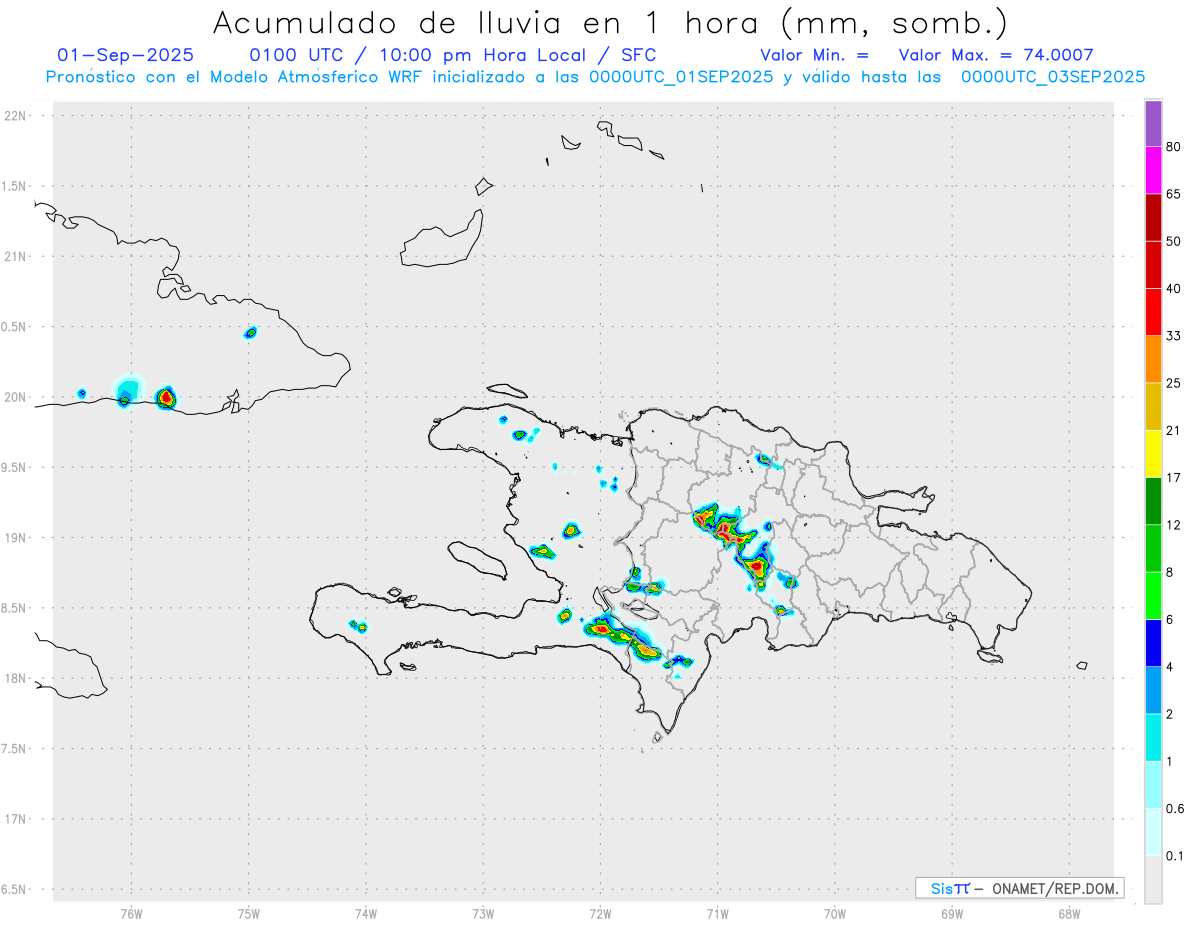Click the 'Valor Min. =' label
The height and width of the screenshot is (927, 1200).
[x=814, y=55]
